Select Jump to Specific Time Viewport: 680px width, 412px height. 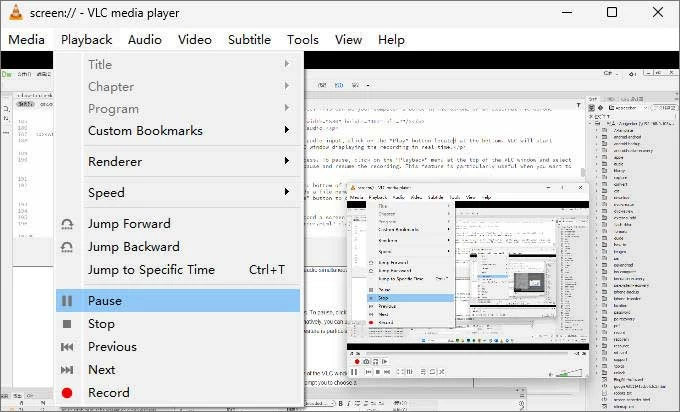tap(151, 270)
